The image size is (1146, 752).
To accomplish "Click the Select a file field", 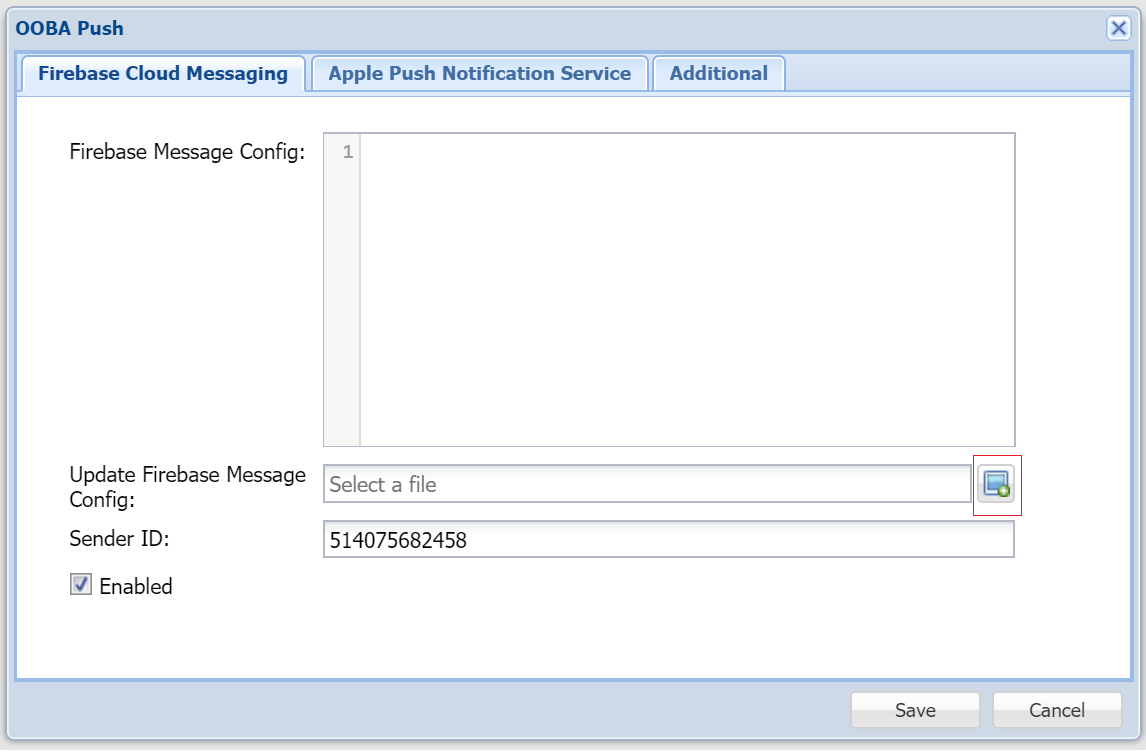I will [x=647, y=485].
